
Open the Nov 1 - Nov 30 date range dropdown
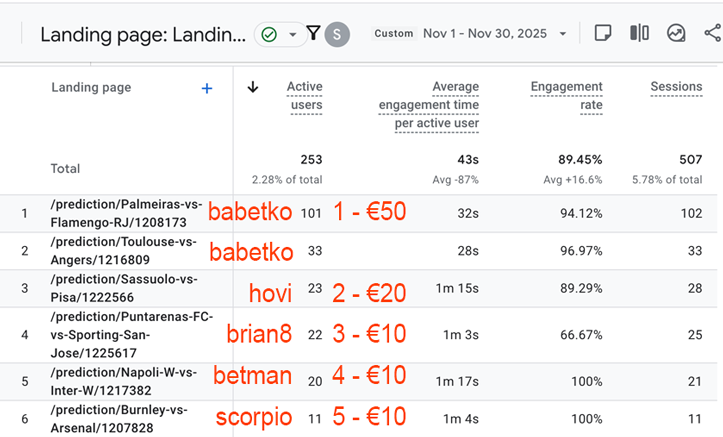click(495, 33)
